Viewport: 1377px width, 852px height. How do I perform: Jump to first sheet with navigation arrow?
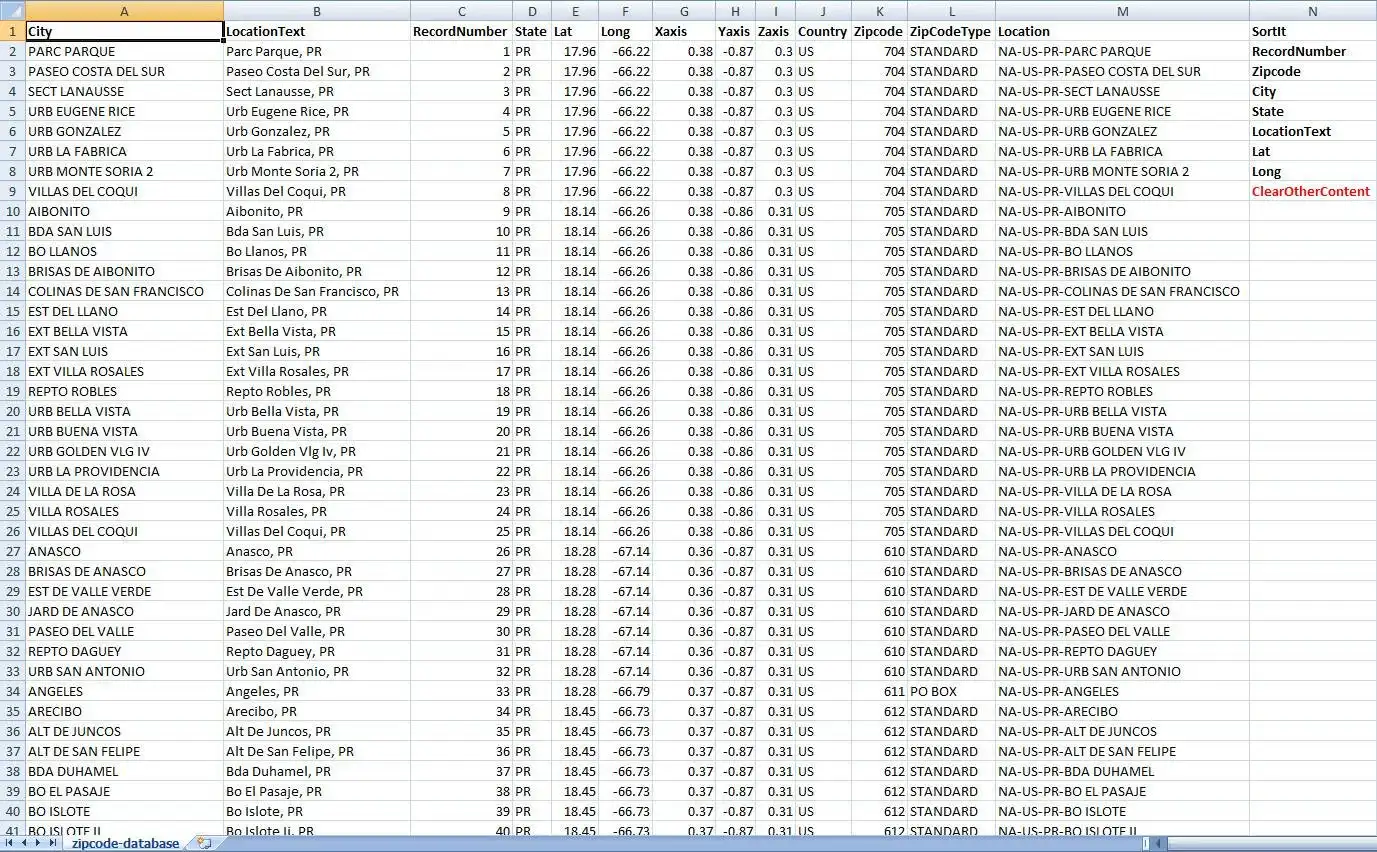click(9, 843)
